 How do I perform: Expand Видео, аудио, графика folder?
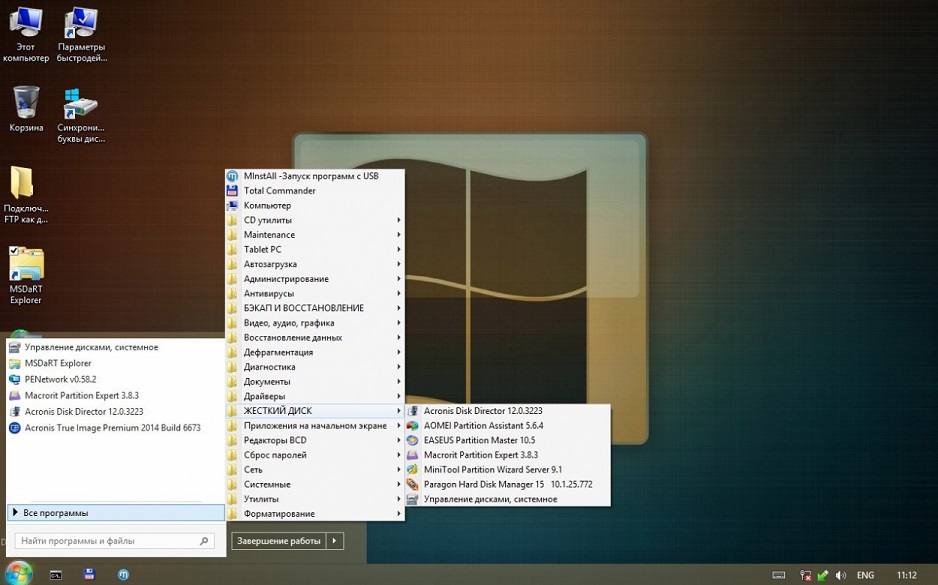[315, 322]
